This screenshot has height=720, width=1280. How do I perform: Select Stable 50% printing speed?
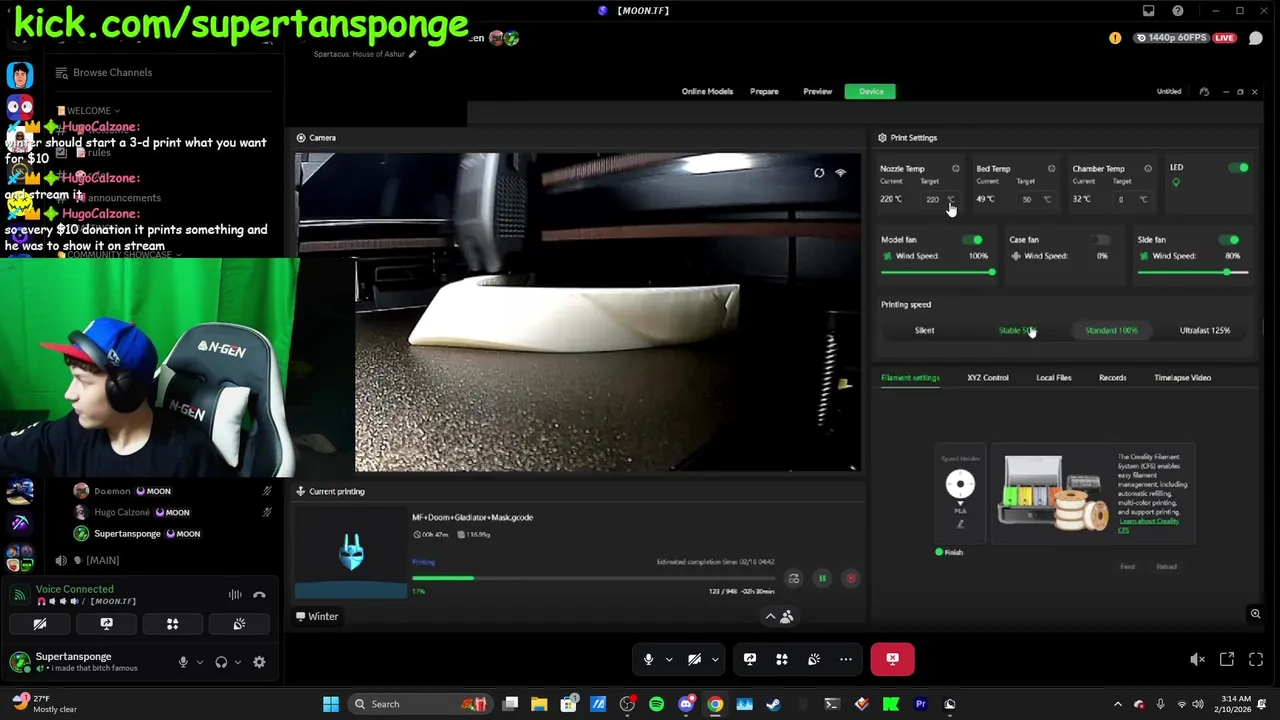1017,330
